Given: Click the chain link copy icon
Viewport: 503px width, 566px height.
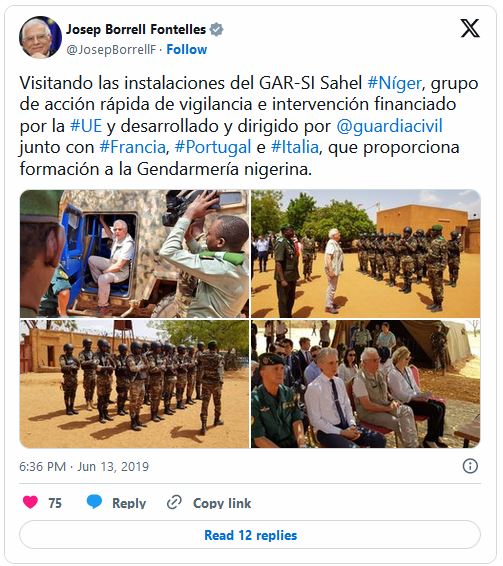Looking at the screenshot, I should click(174, 502).
